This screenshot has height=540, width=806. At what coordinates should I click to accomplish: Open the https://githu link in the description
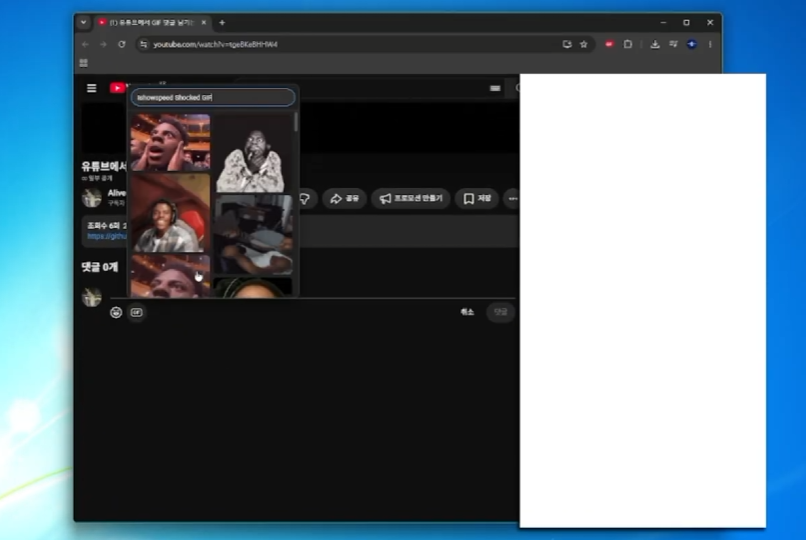[107, 236]
